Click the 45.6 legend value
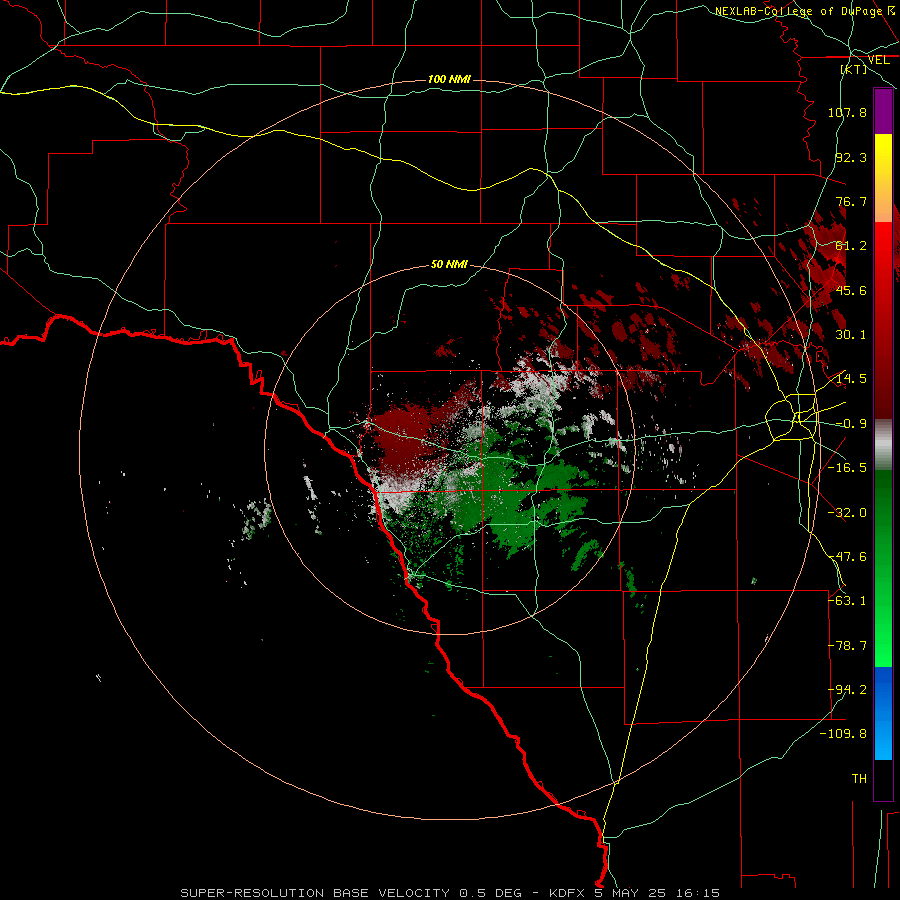This screenshot has width=900, height=900. [851, 290]
